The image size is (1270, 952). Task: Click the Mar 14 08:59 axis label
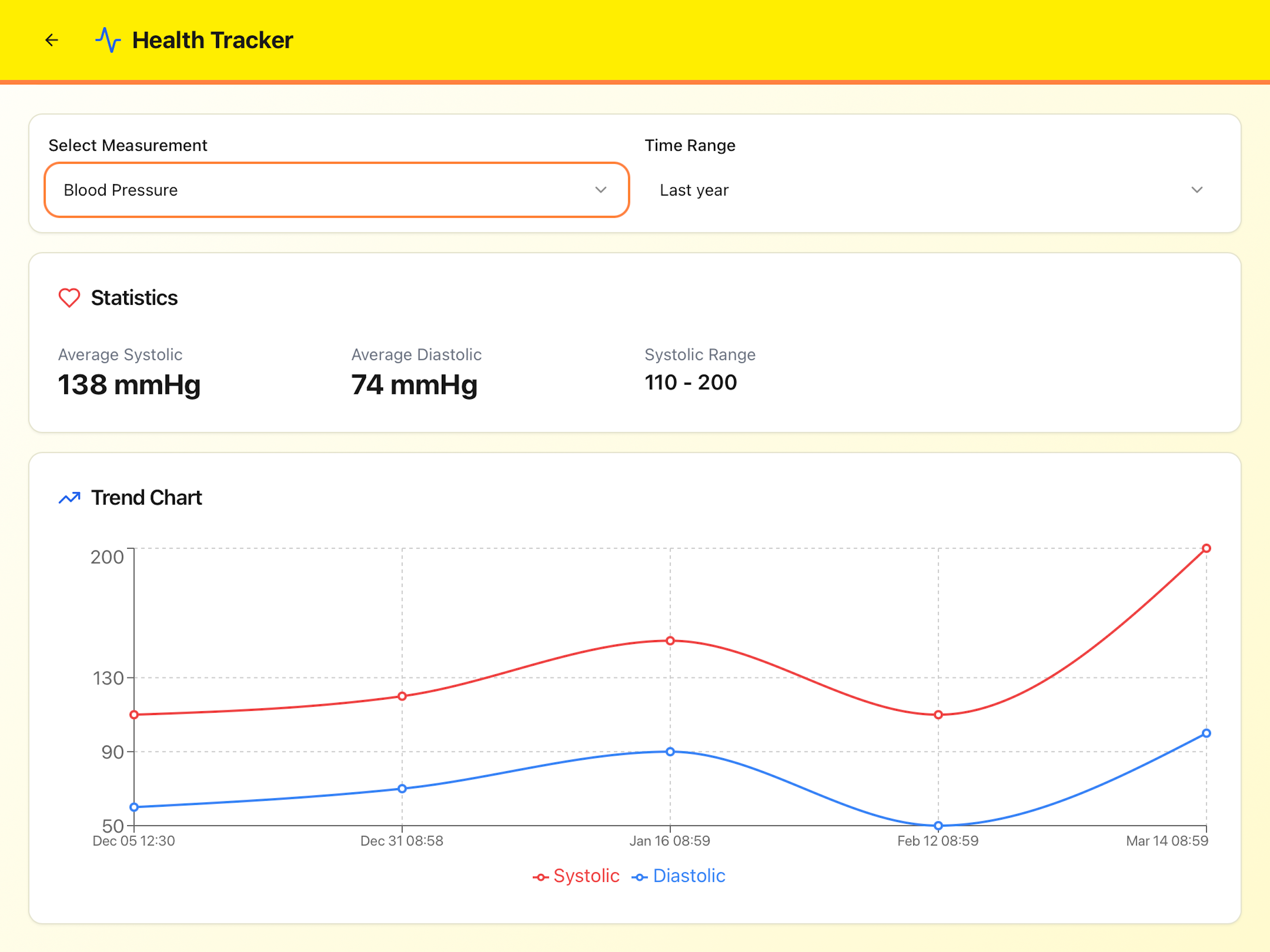pos(1167,841)
